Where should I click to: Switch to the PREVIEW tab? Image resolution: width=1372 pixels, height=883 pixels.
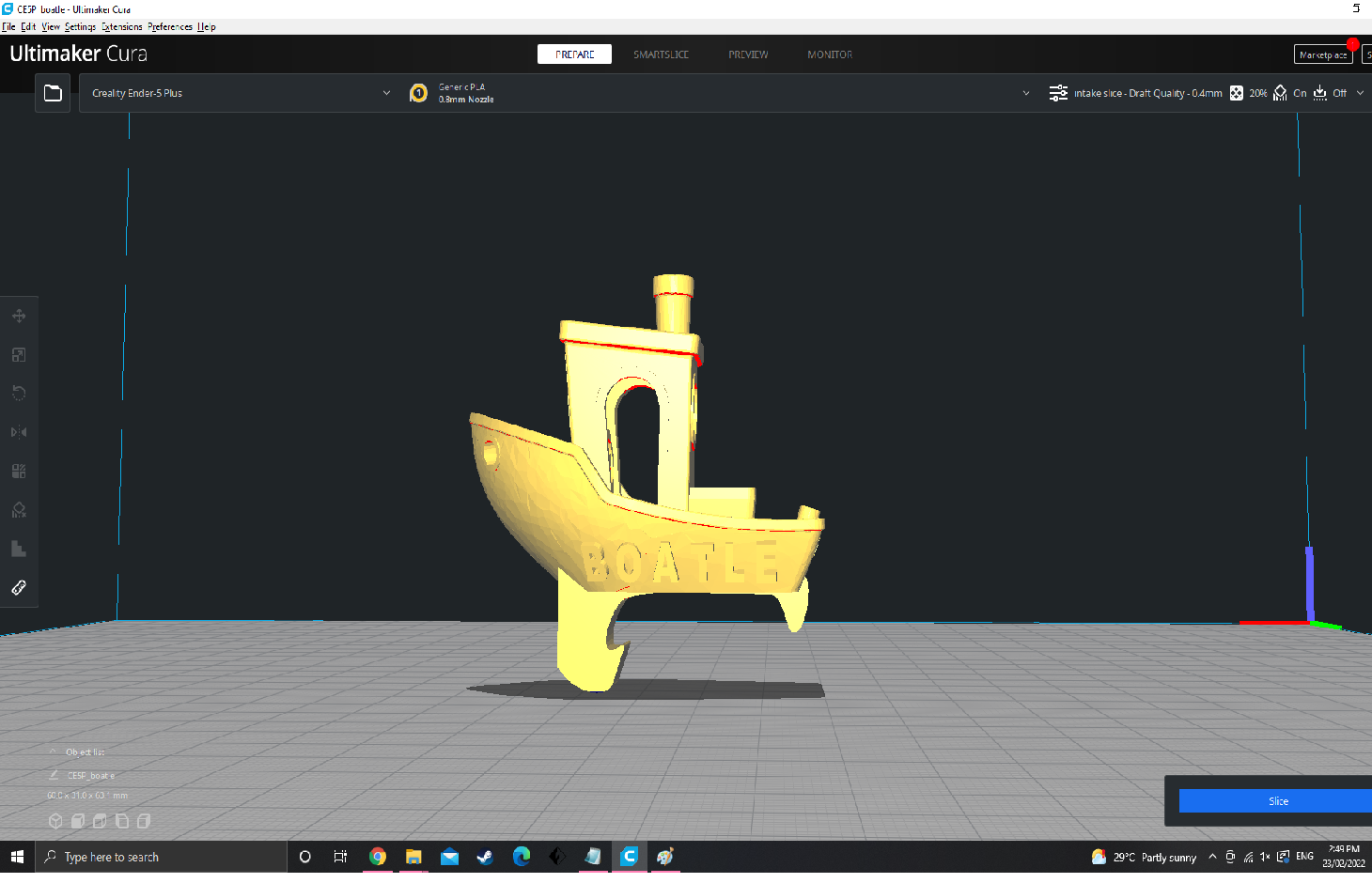(748, 54)
